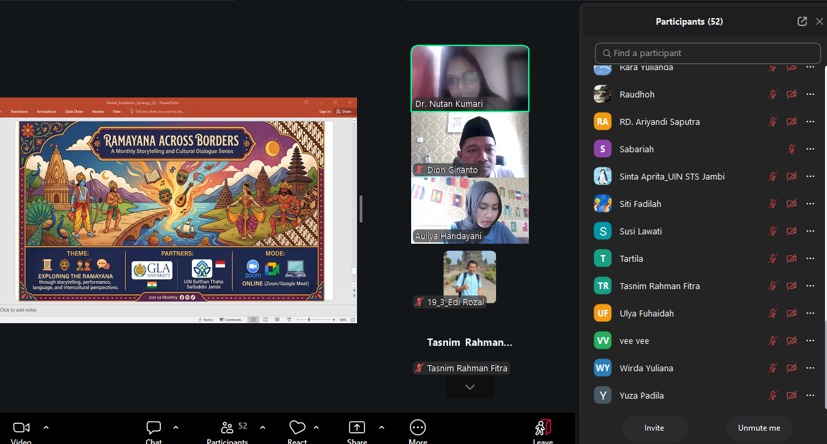Click the Invite button
This screenshot has height=444, width=827.
[x=654, y=428]
